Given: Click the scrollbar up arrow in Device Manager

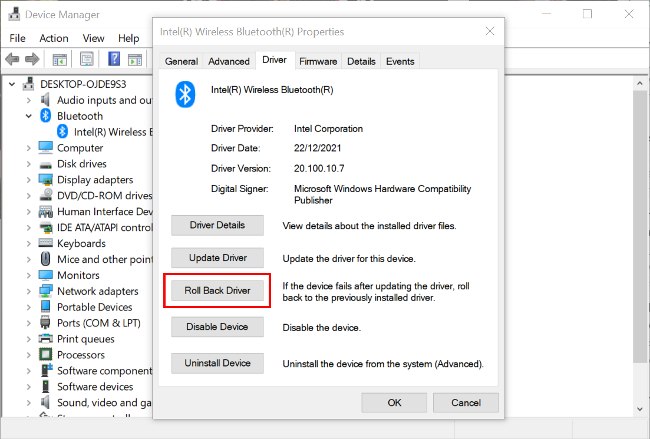Looking at the screenshot, I should coord(640,84).
